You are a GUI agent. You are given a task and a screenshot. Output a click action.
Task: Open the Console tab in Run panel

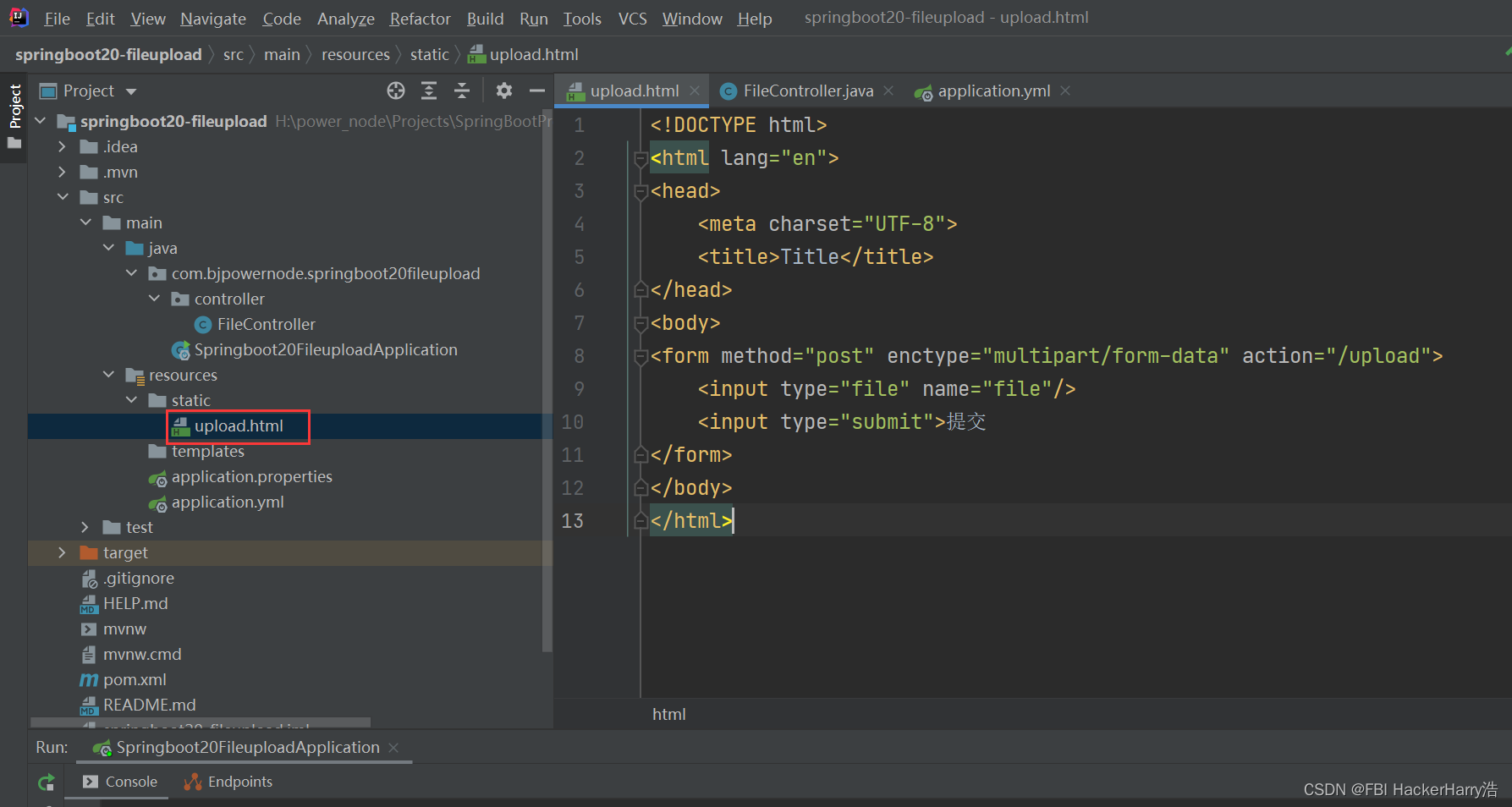(x=121, y=782)
